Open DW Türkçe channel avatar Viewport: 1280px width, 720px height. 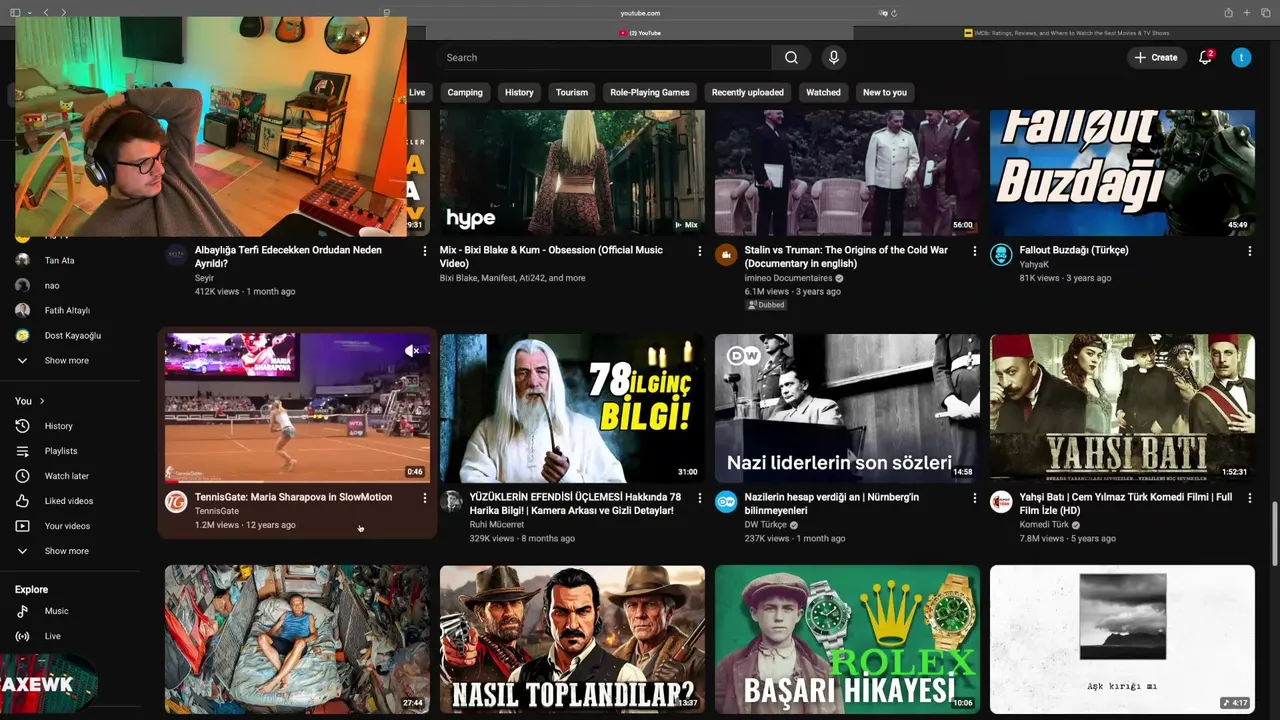(x=726, y=502)
